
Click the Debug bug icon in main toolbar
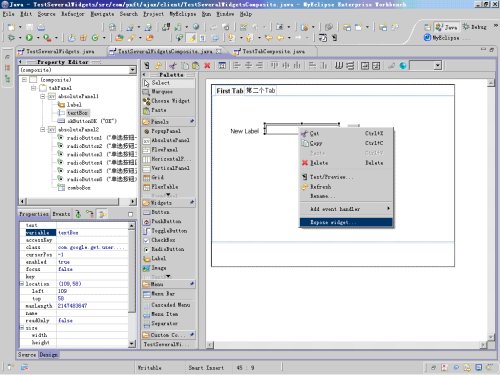point(11,38)
